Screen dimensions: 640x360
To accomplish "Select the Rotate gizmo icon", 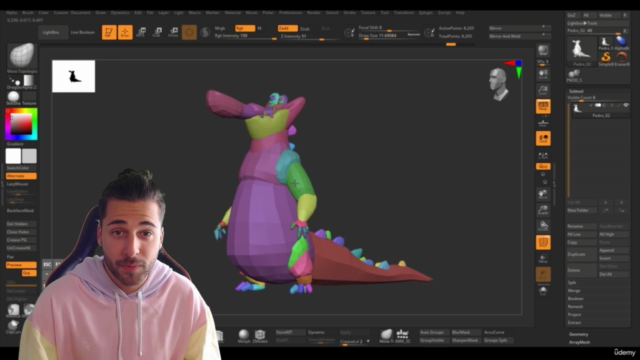I will (173, 32).
